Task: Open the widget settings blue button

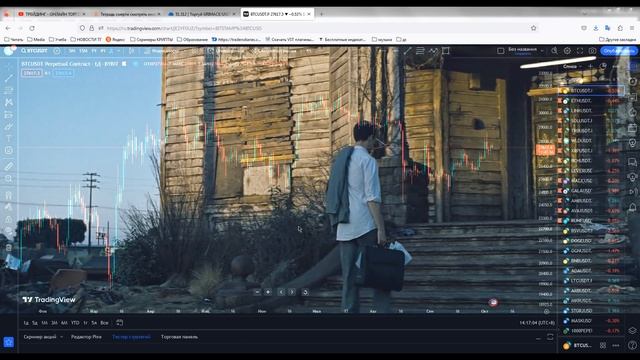Action: 9,342
